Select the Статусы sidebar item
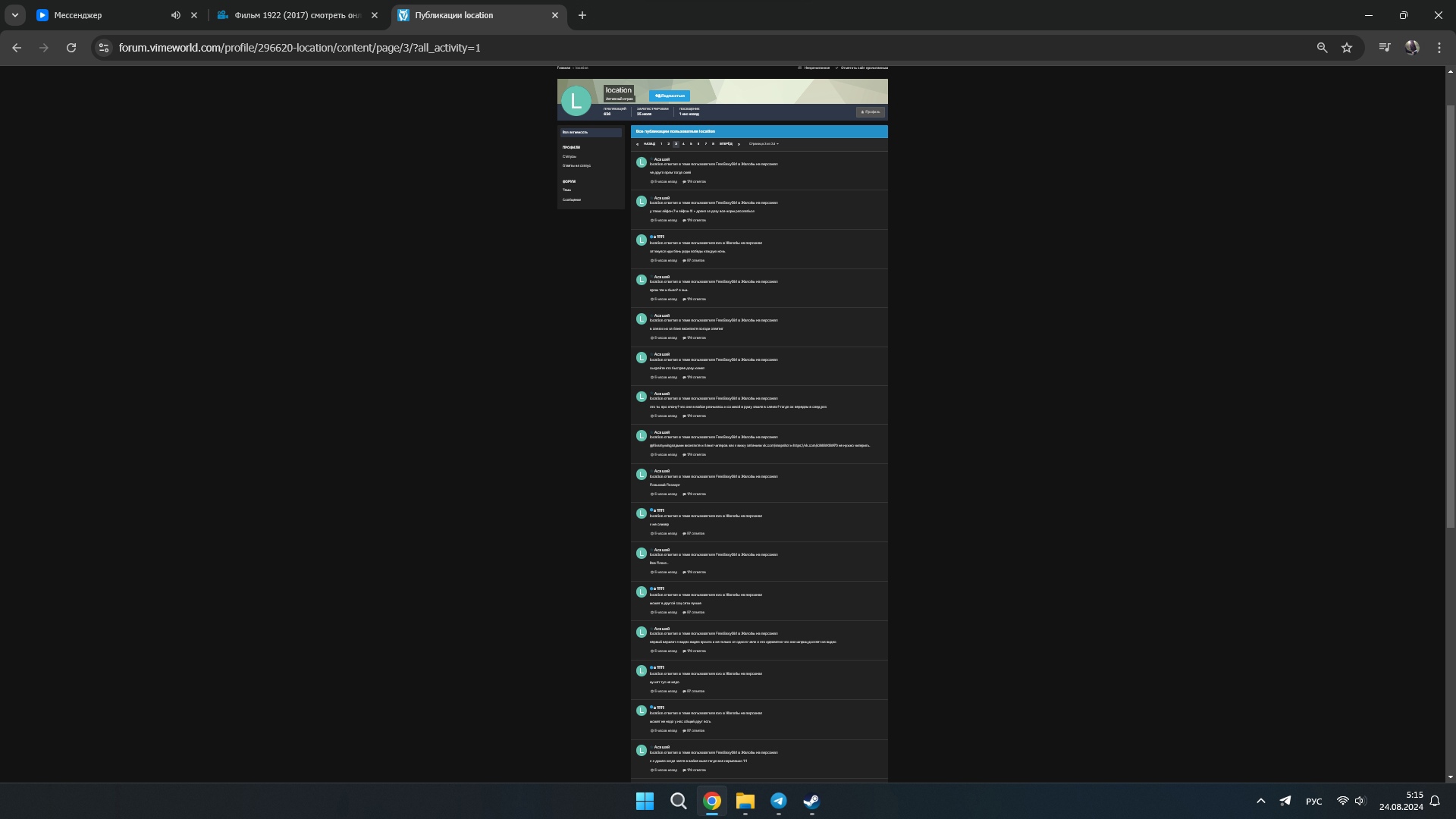The image size is (1456, 819). [x=569, y=157]
